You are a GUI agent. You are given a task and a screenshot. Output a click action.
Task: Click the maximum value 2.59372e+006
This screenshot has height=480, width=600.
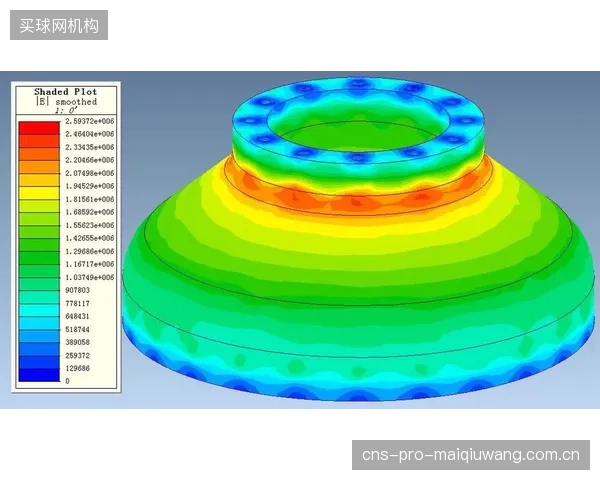(90, 121)
